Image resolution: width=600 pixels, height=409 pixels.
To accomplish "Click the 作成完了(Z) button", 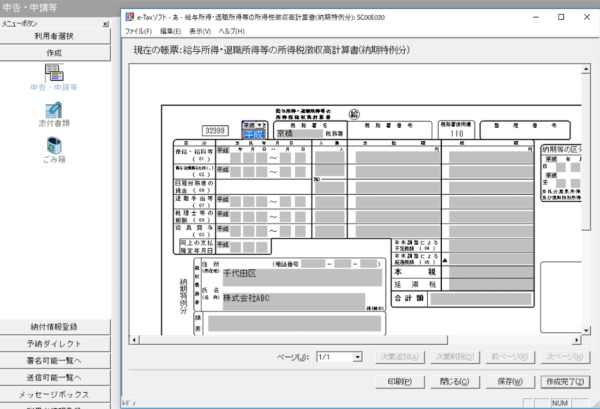I will coord(565,381).
